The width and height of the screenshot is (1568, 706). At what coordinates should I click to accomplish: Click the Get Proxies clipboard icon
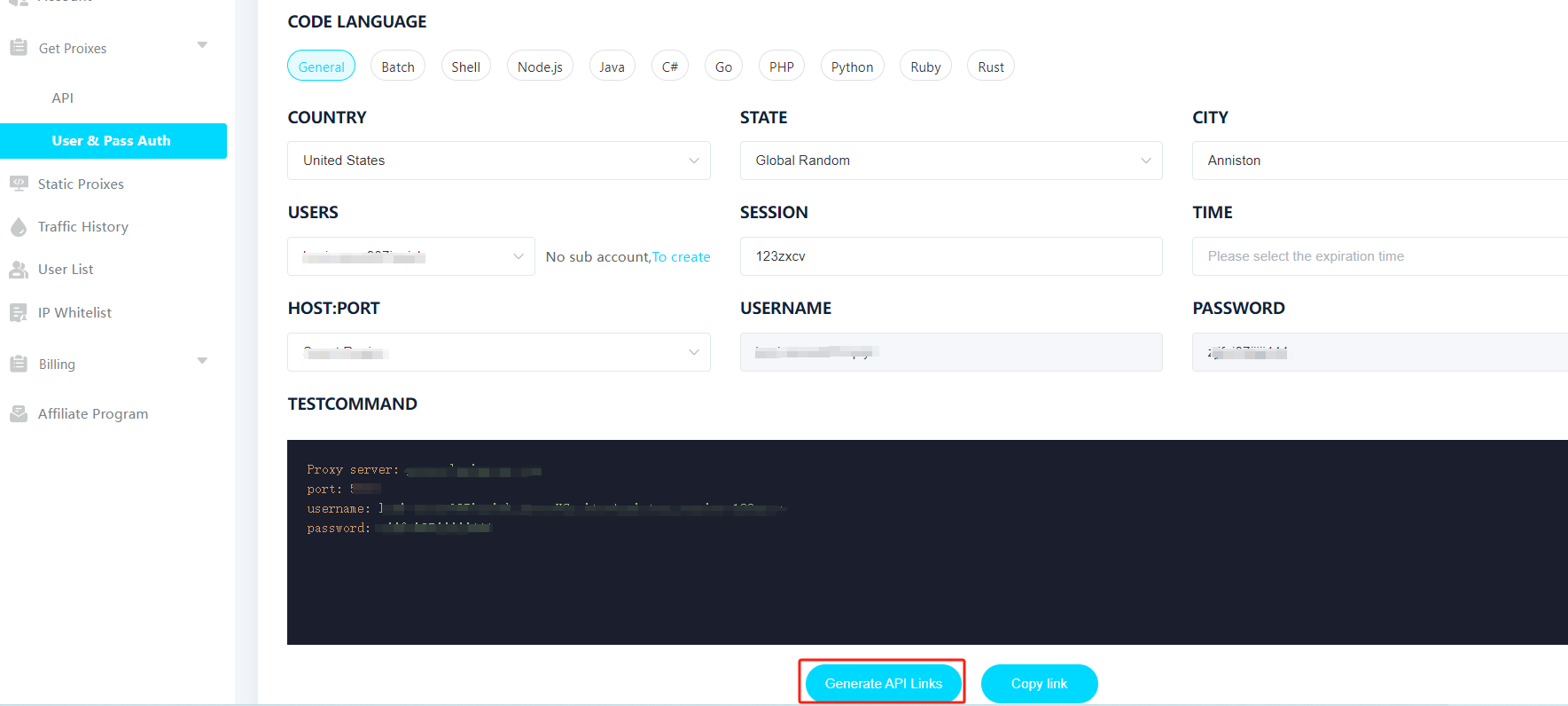tap(19, 48)
